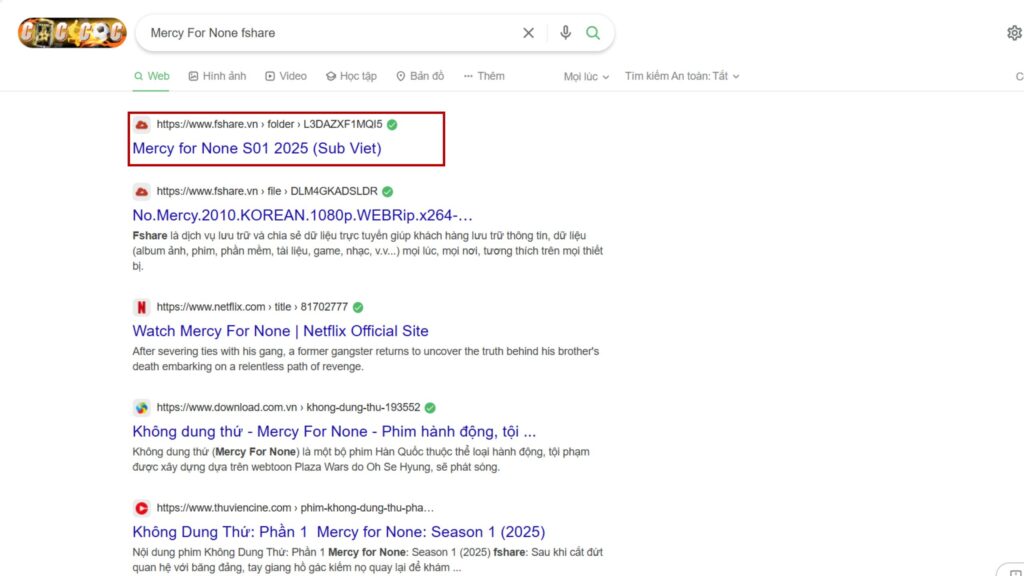1024x576 pixels.
Task: Click the green verified badge on Netflix result
Action: [358, 307]
